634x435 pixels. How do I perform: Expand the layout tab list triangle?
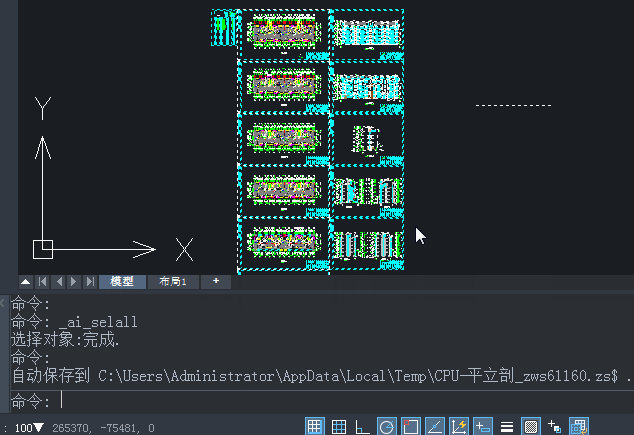(25, 281)
